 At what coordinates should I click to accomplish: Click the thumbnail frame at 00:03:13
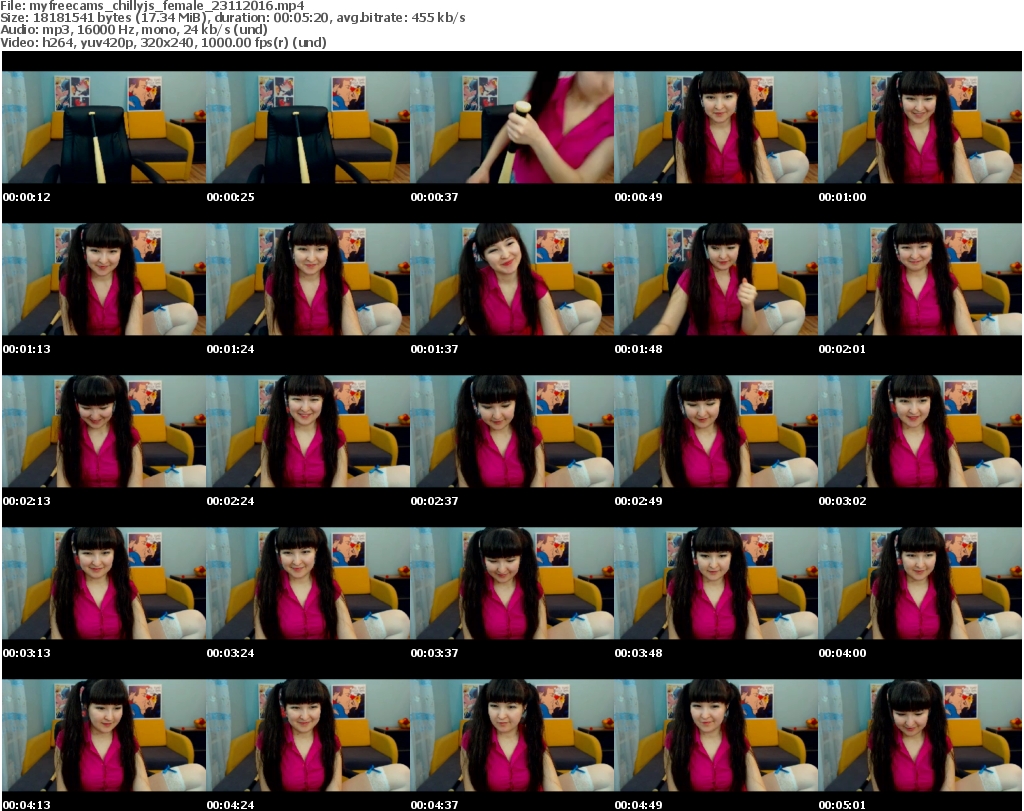tap(104, 584)
